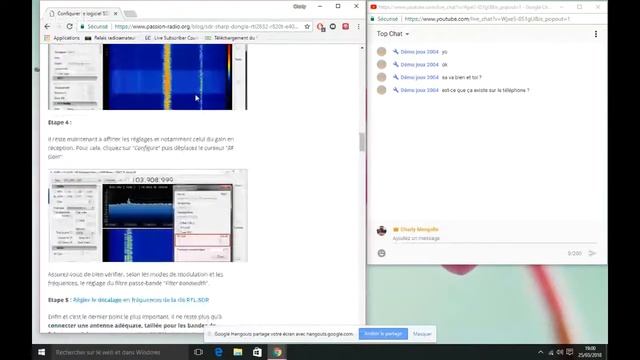This screenshot has width=640, height=360.
Task: Open Task View on the taskbar
Action: (198, 352)
